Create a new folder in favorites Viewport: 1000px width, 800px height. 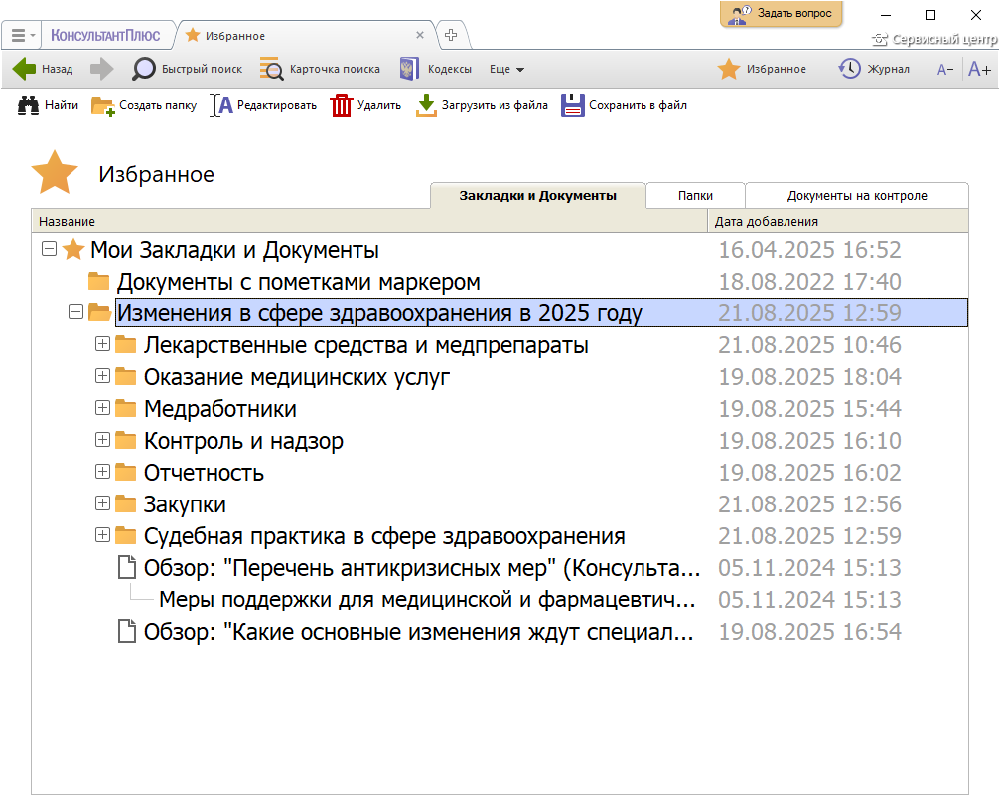point(103,105)
